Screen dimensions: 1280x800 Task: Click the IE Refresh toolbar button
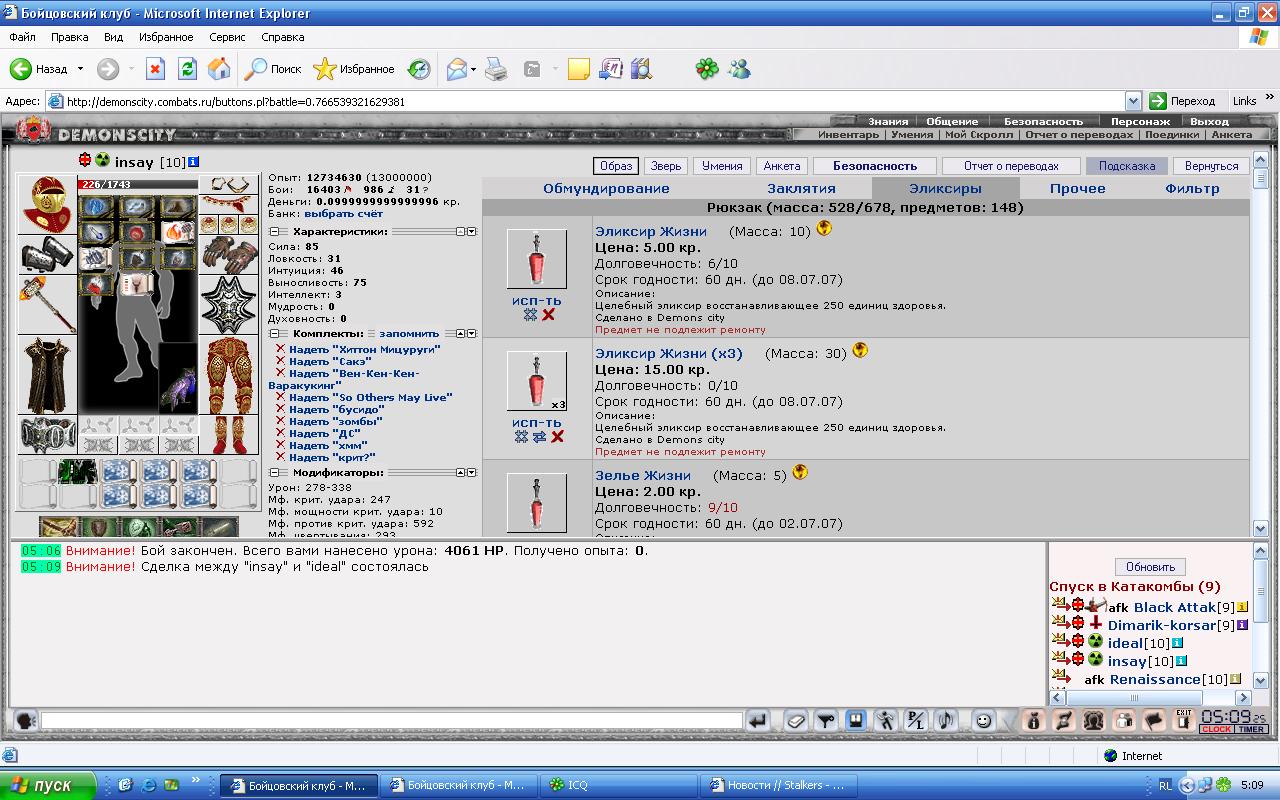click(x=187, y=69)
